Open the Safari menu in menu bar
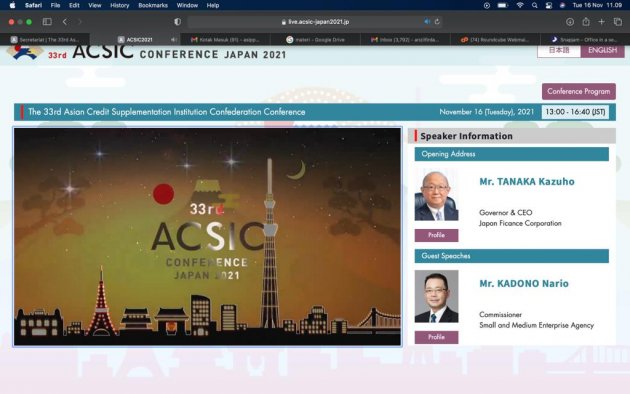 pos(33,5)
